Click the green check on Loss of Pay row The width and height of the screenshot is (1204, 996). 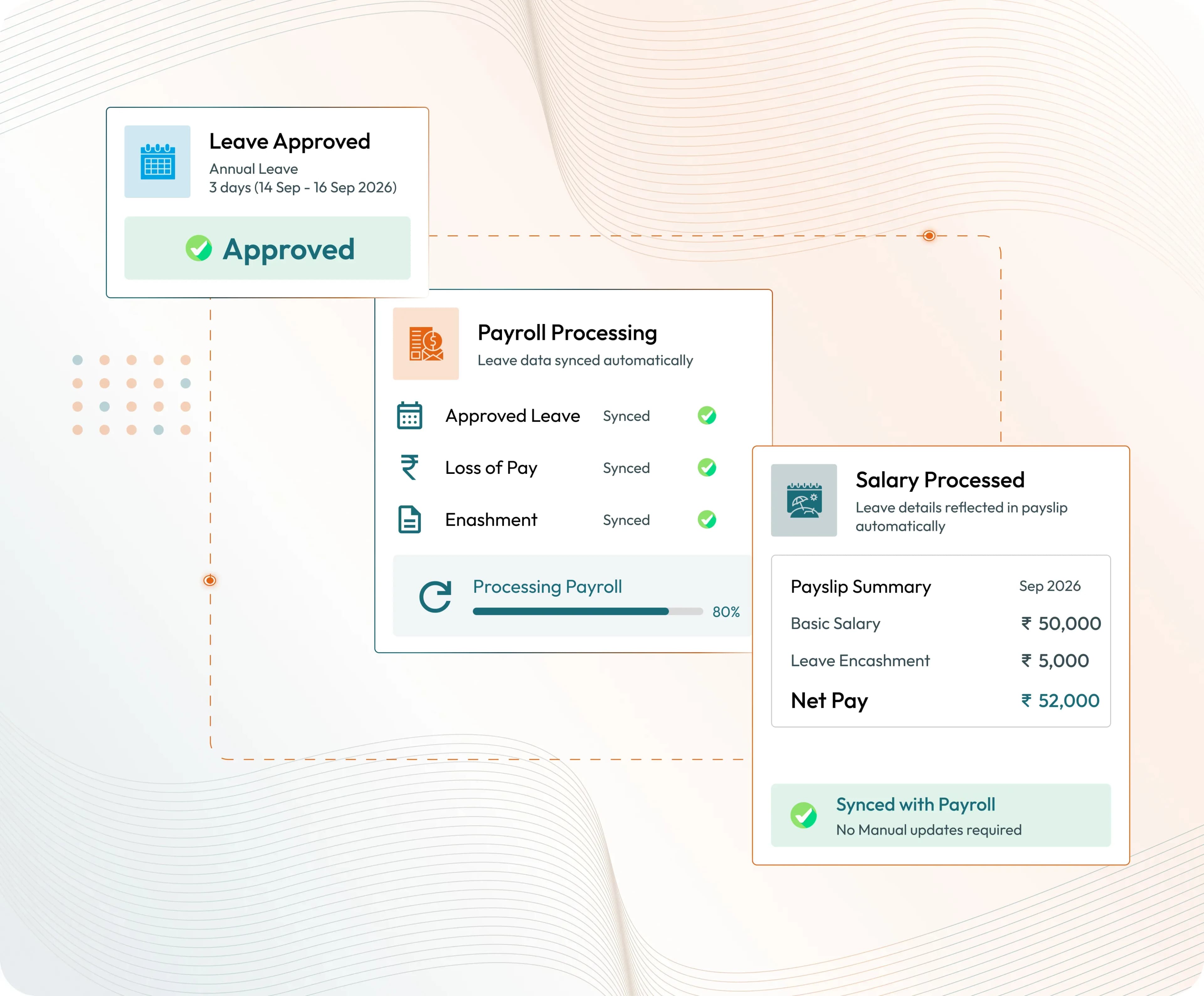707,467
